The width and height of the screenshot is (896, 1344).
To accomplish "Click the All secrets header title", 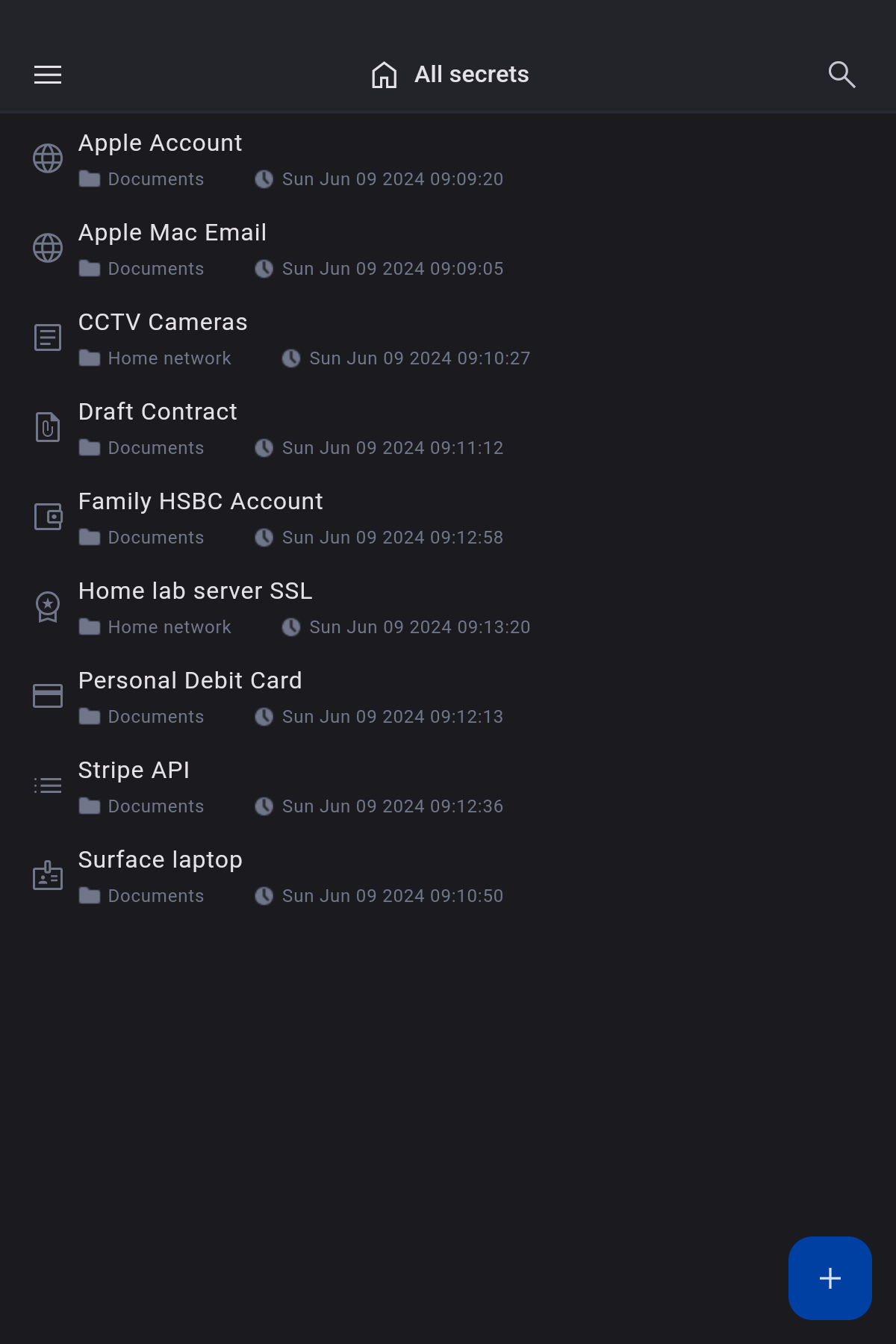I will [x=471, y=75].
